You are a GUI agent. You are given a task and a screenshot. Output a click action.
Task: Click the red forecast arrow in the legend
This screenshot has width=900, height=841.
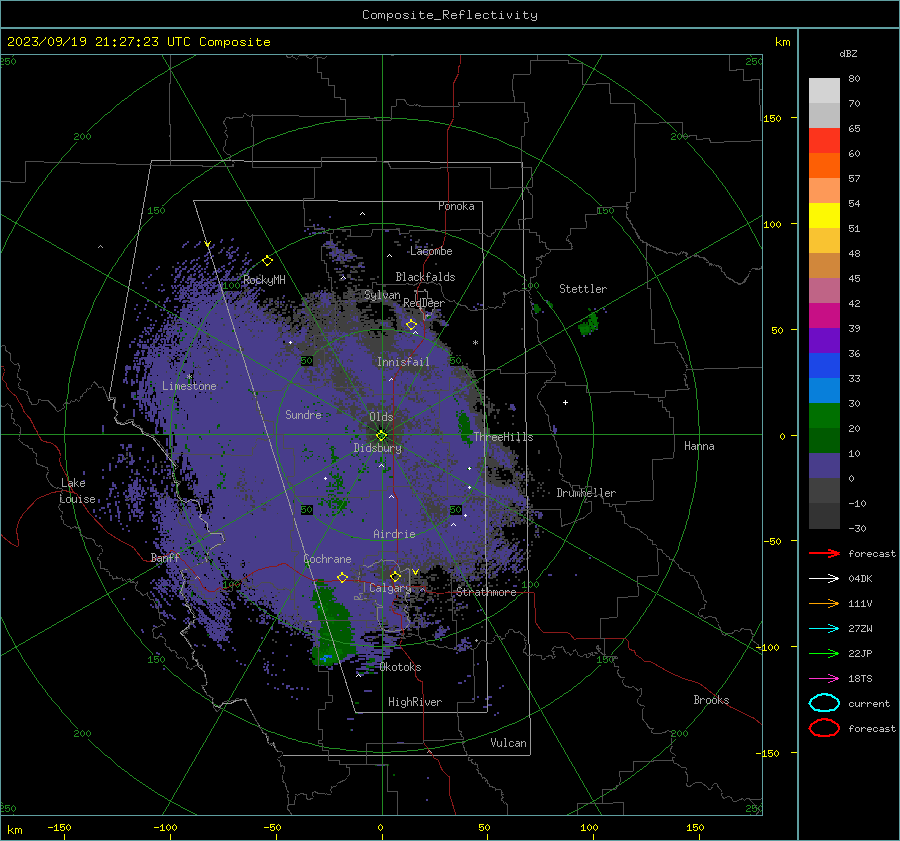click(824, 553)
